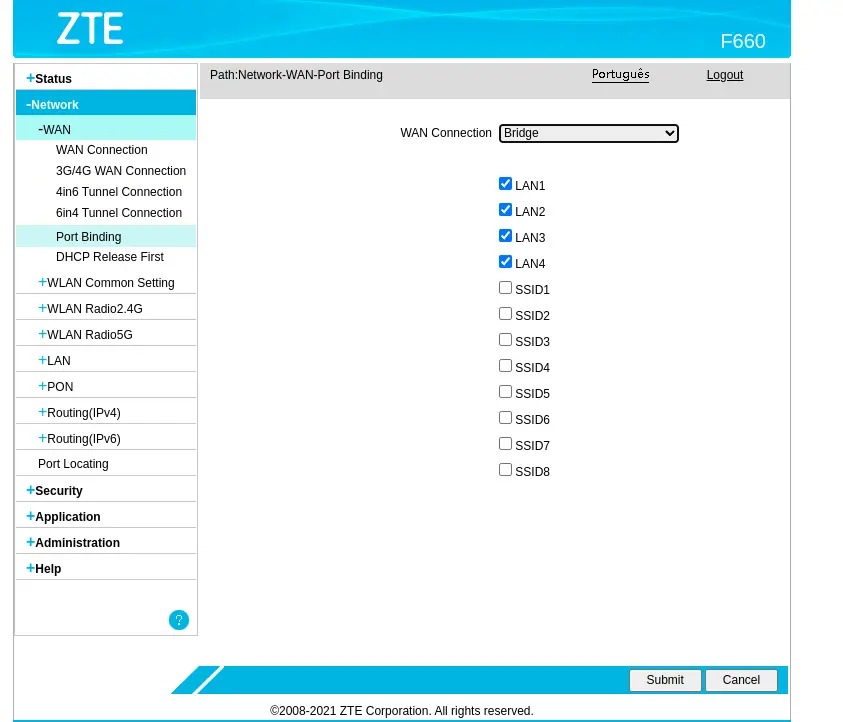Image resolution: width=843 pixels, height=722 pixels.
Task: Expand the Application menu section
Action: coord(63,517)
